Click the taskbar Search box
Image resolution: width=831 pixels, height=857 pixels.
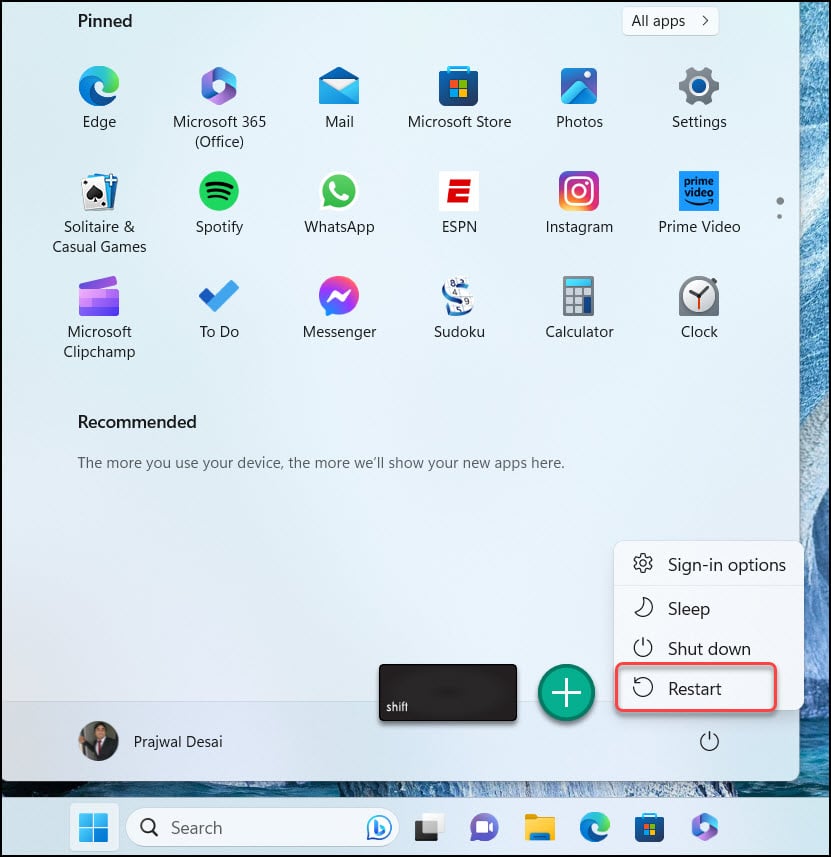click(262, 827)
